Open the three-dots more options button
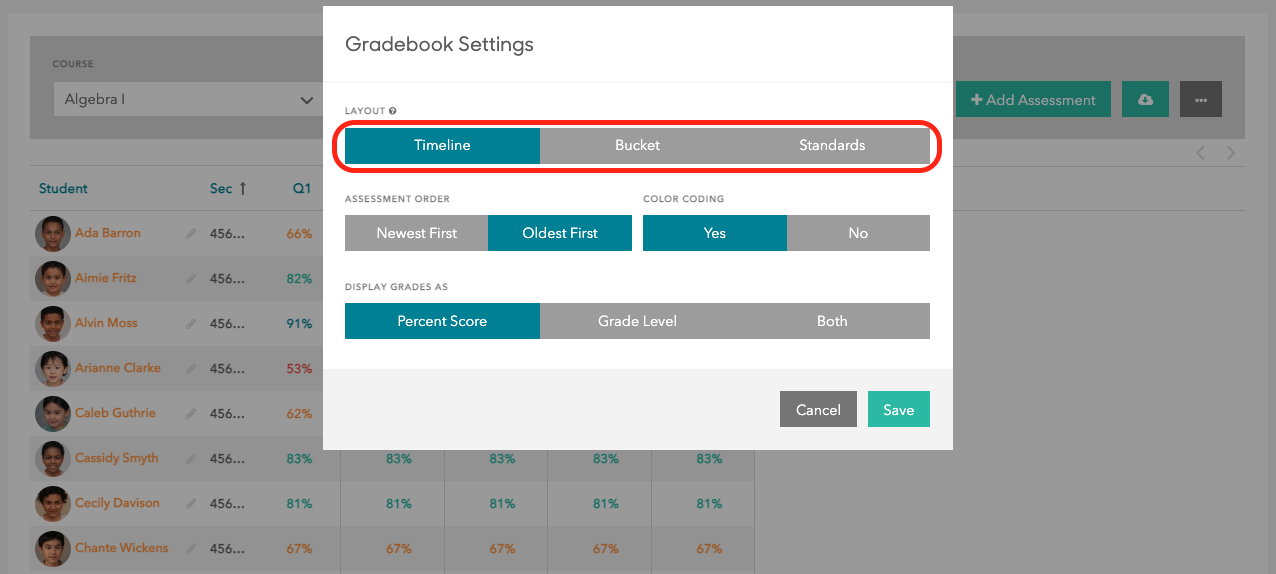This screenshot has height=574, width=1276. (1200, 100)
